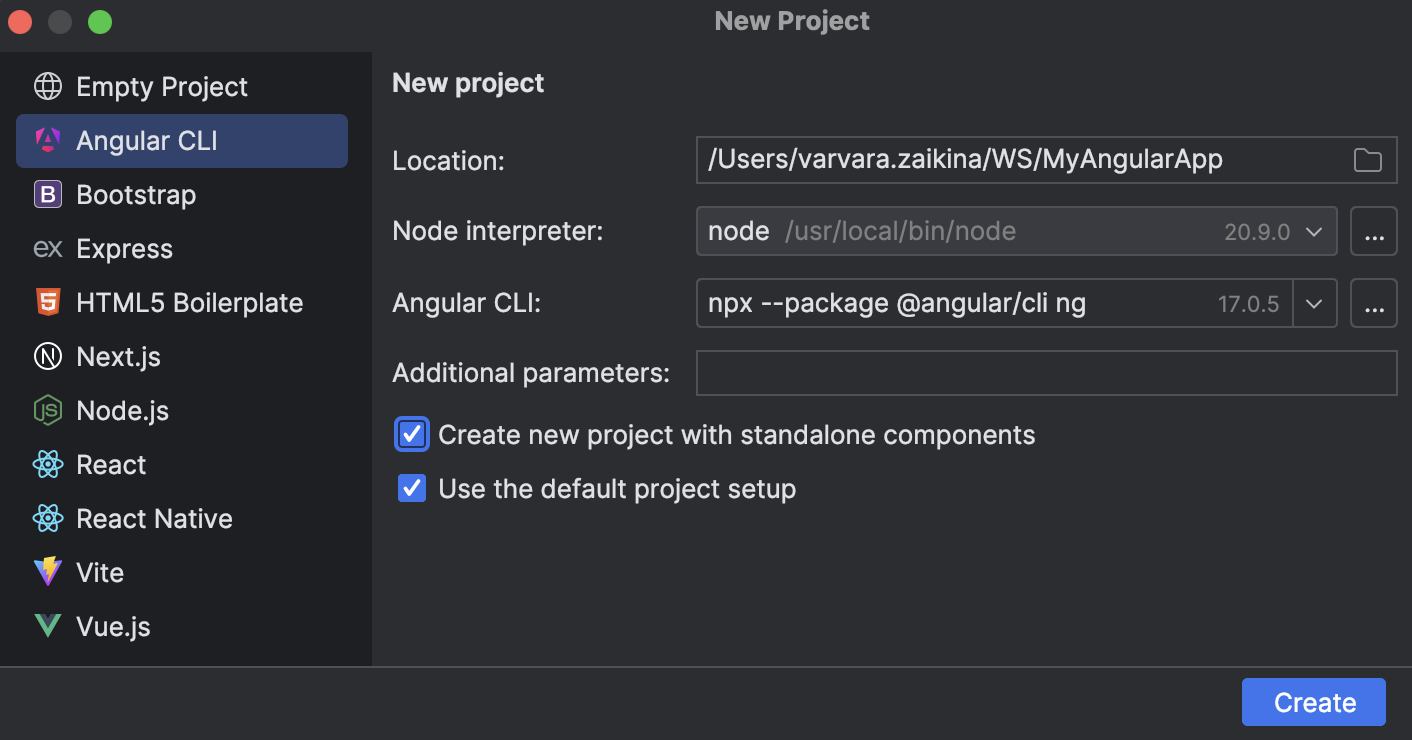This screenshot has height=740, width=1412.
Task: Click the Node.js hexagon icon
Action: point(48,411)
